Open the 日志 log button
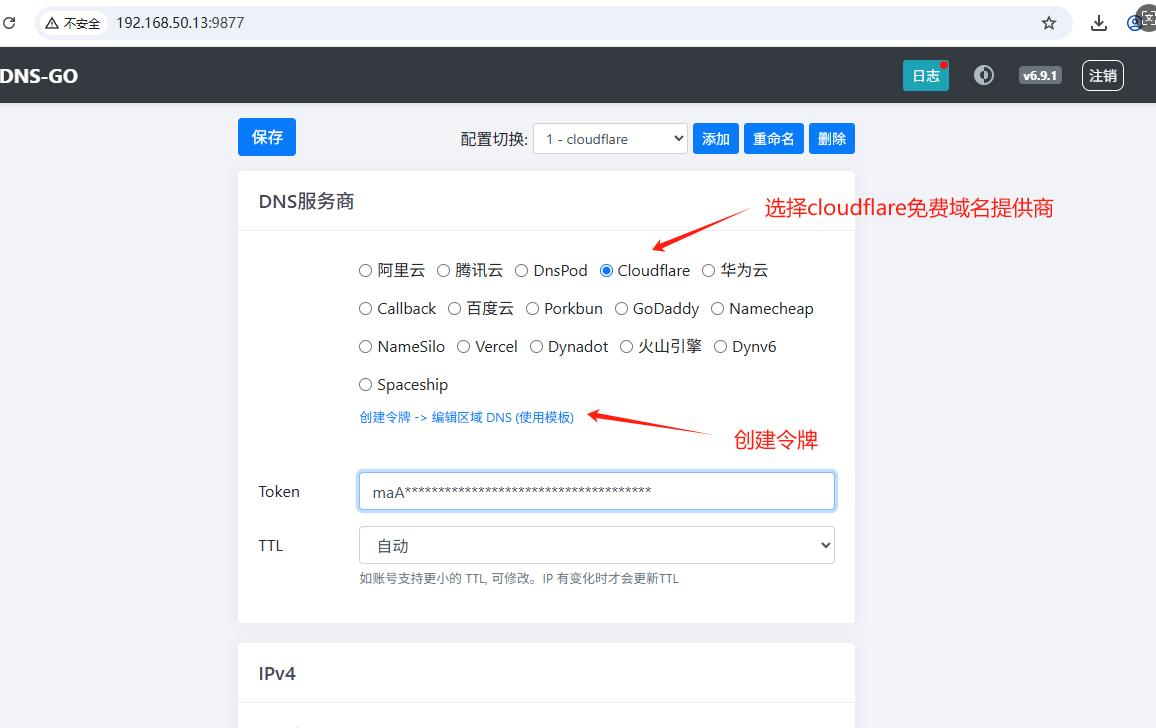This screenshot has width=1156, height=728. pos(925,75)
